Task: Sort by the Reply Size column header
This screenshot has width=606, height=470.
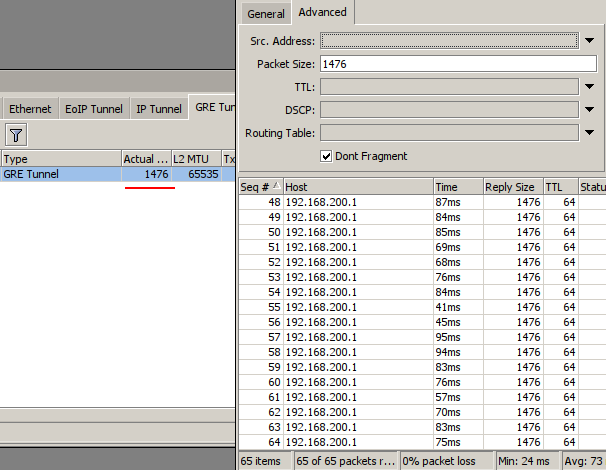Action: tap(514, 187)
